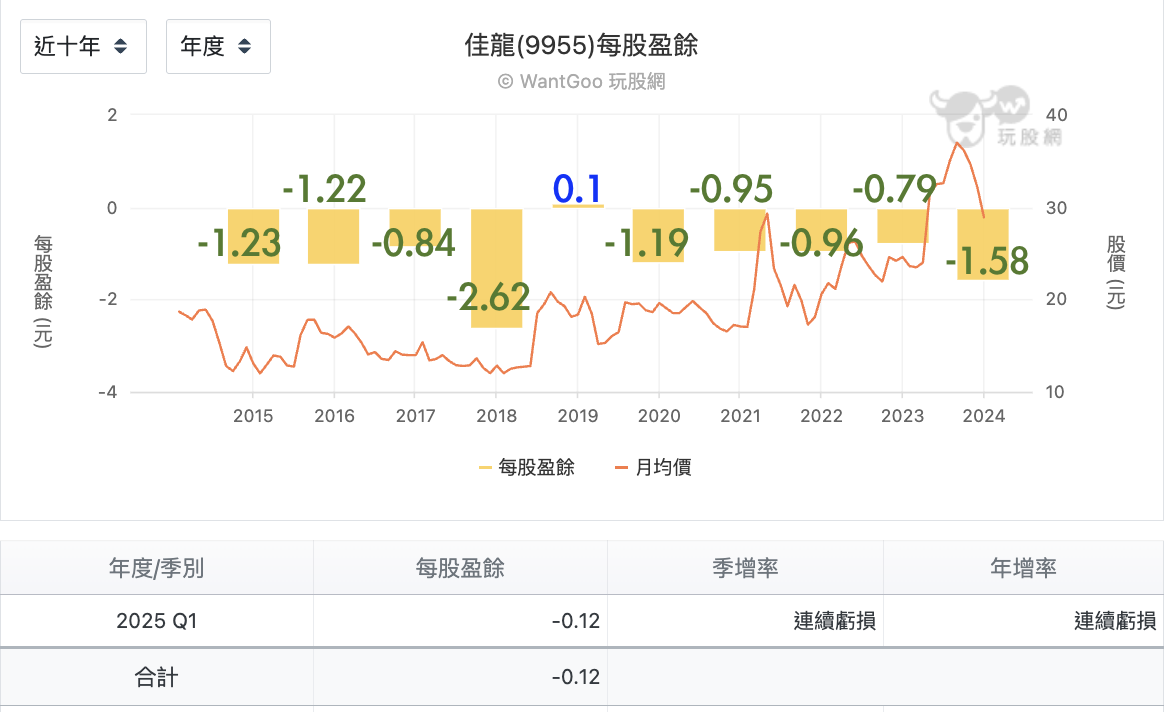The image size is (1170, 712).
Task: Click the 2025 Q1 table row
Action: pyautogui.click(x=155, y=622)
